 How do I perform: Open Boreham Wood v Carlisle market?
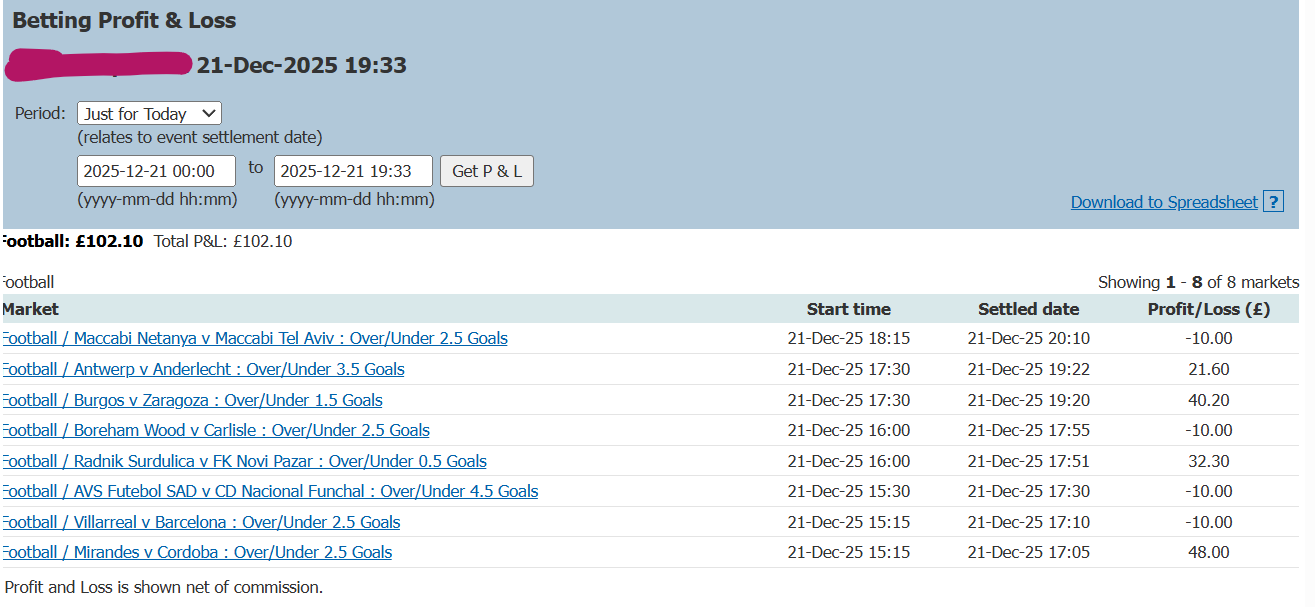[216, 430]
